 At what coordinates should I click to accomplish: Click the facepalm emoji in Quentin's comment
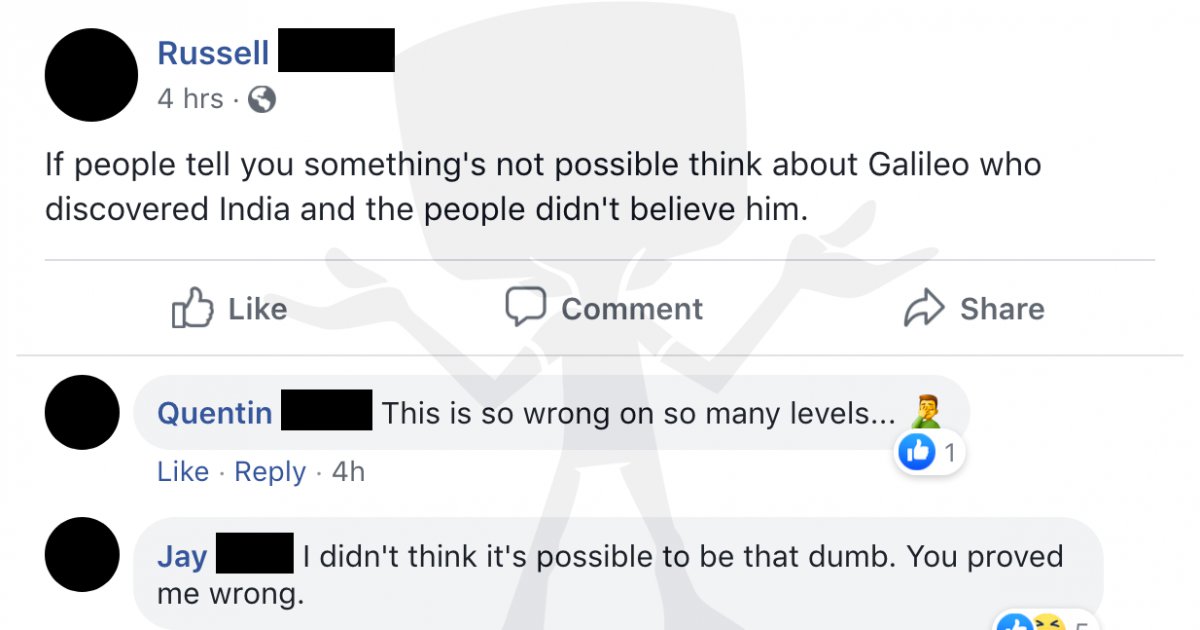coord(926,411)
